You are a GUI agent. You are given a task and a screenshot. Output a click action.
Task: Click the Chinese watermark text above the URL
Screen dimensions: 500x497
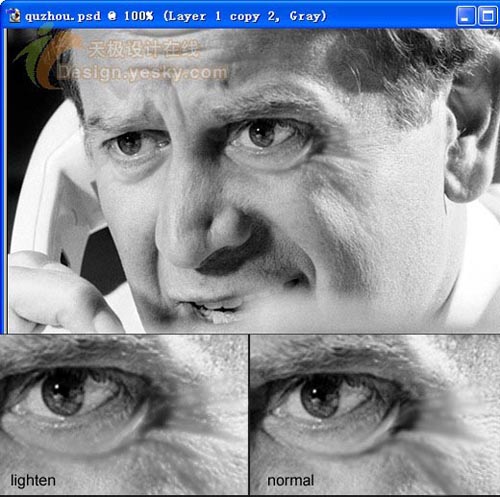pos(144,50)
